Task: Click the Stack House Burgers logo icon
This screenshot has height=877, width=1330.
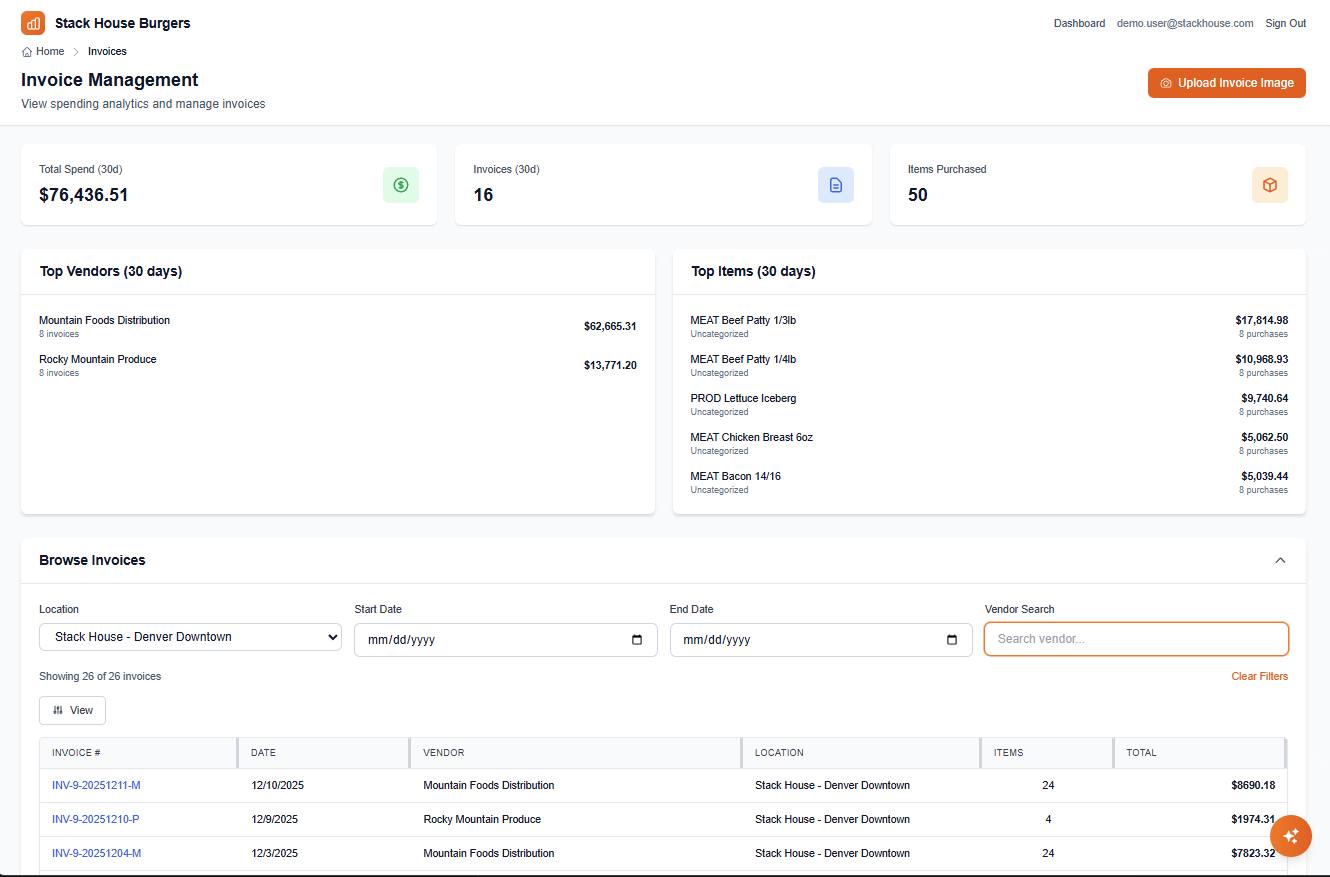Action: pyautogui.click(x=33, y=23)
